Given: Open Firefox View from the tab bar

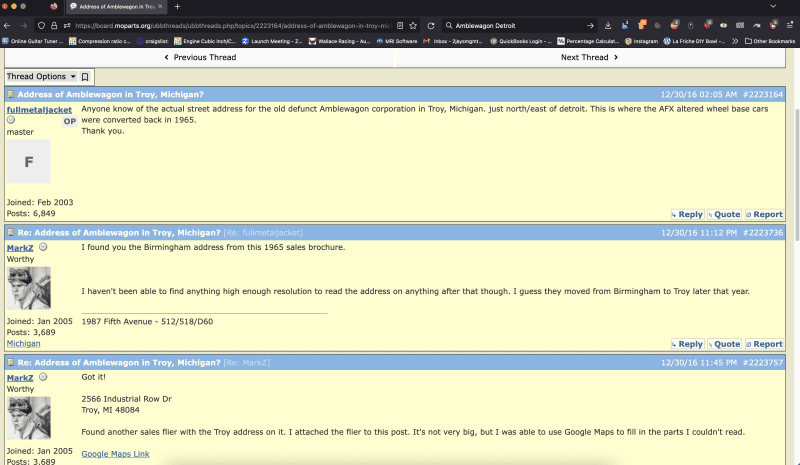Looking at the screenshot, I should tap(54, 7).
